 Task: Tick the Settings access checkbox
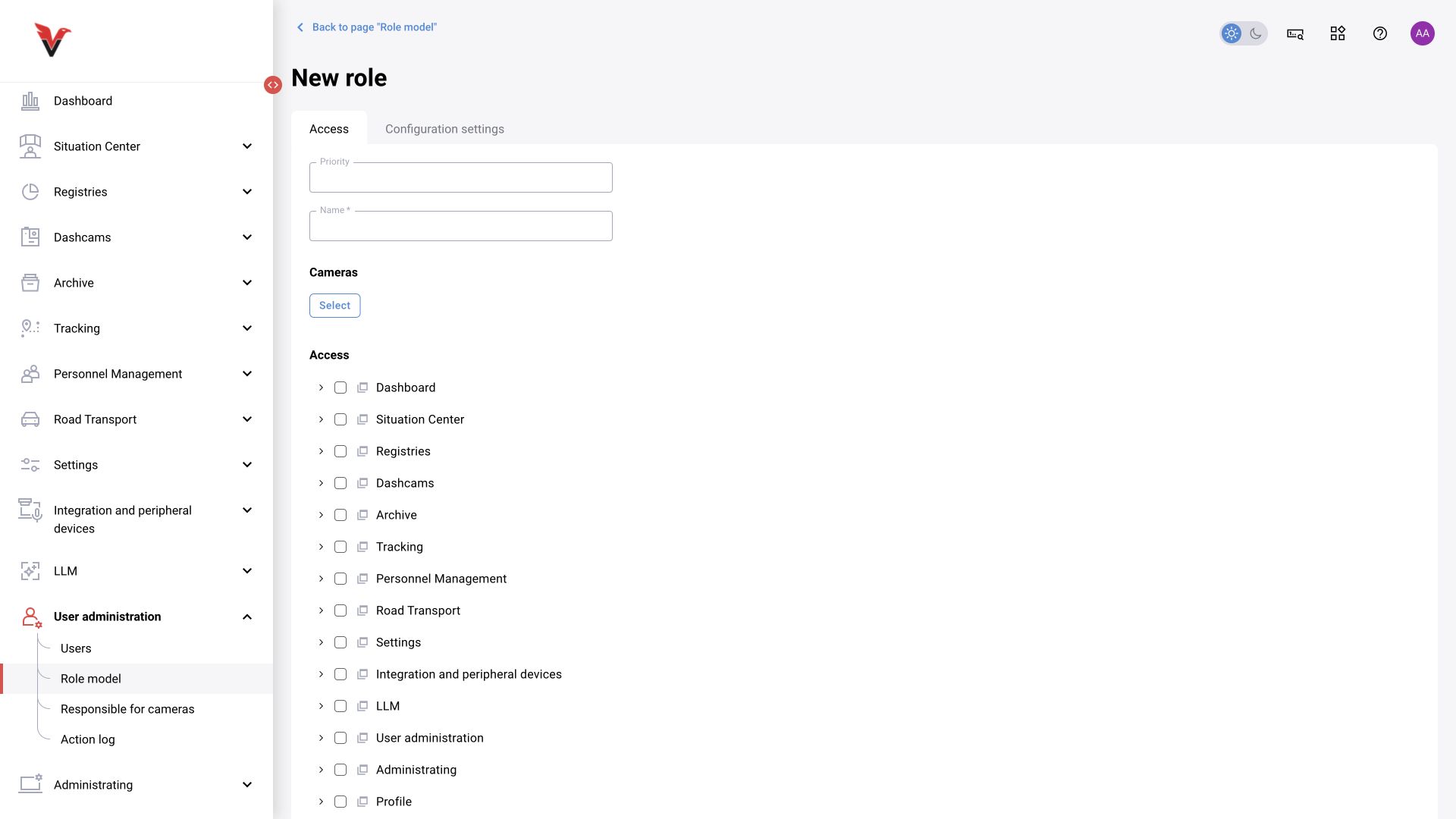[x=340, y=642]
